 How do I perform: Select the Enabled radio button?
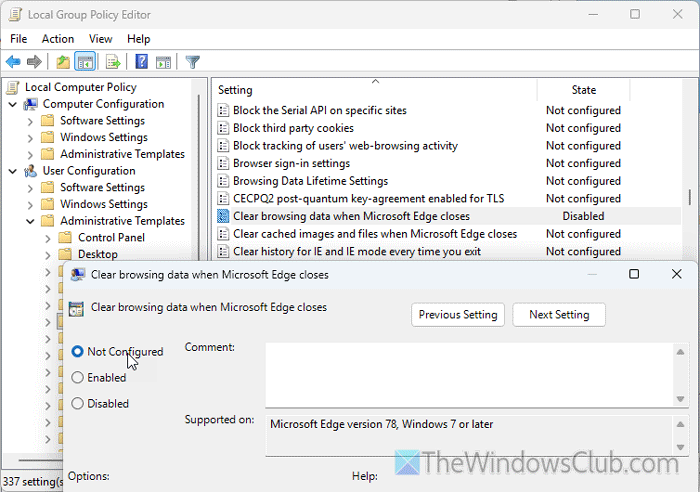[77, 377]
